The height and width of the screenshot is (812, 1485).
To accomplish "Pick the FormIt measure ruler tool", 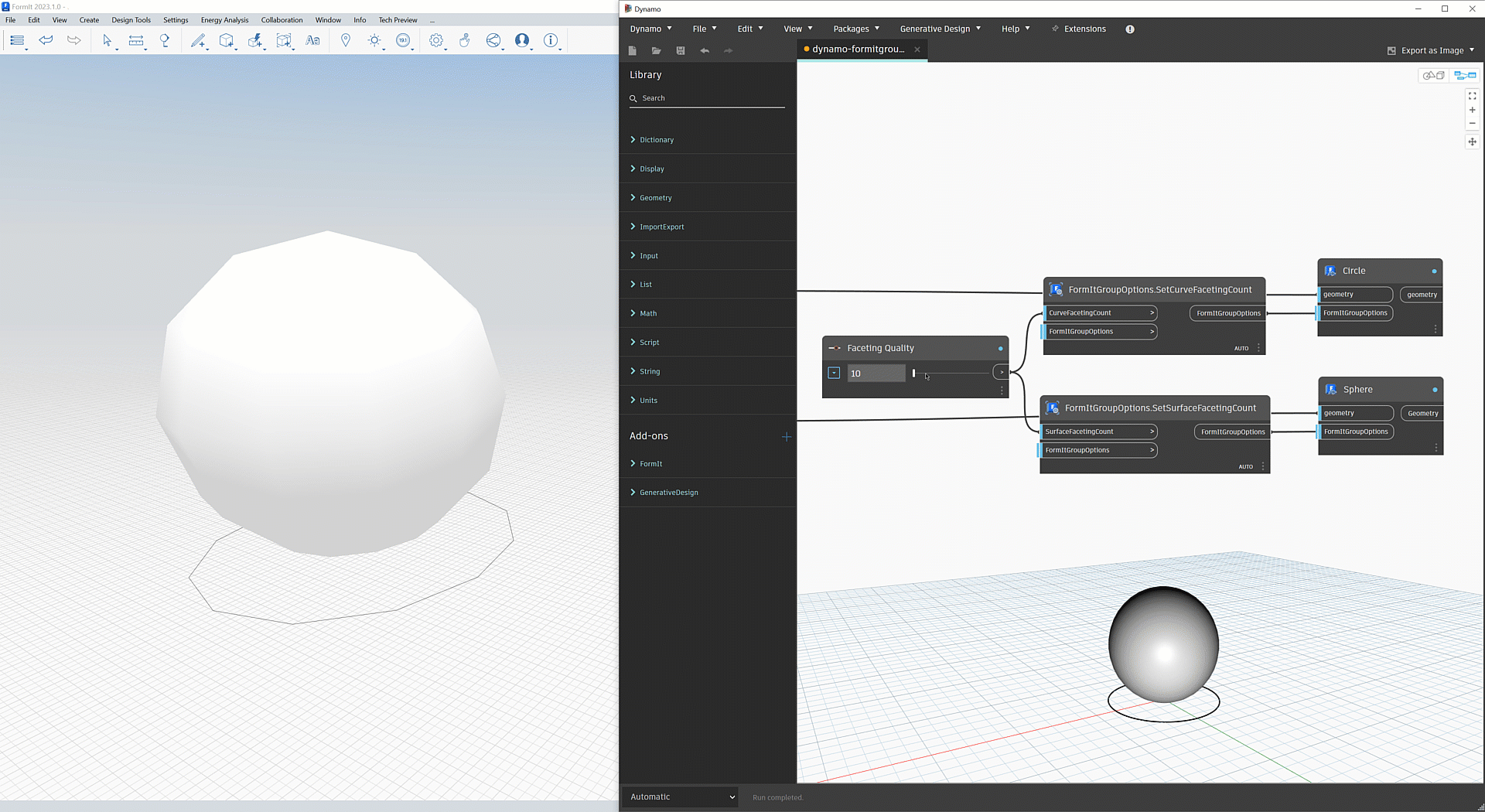I will click(x=136, y=40).
